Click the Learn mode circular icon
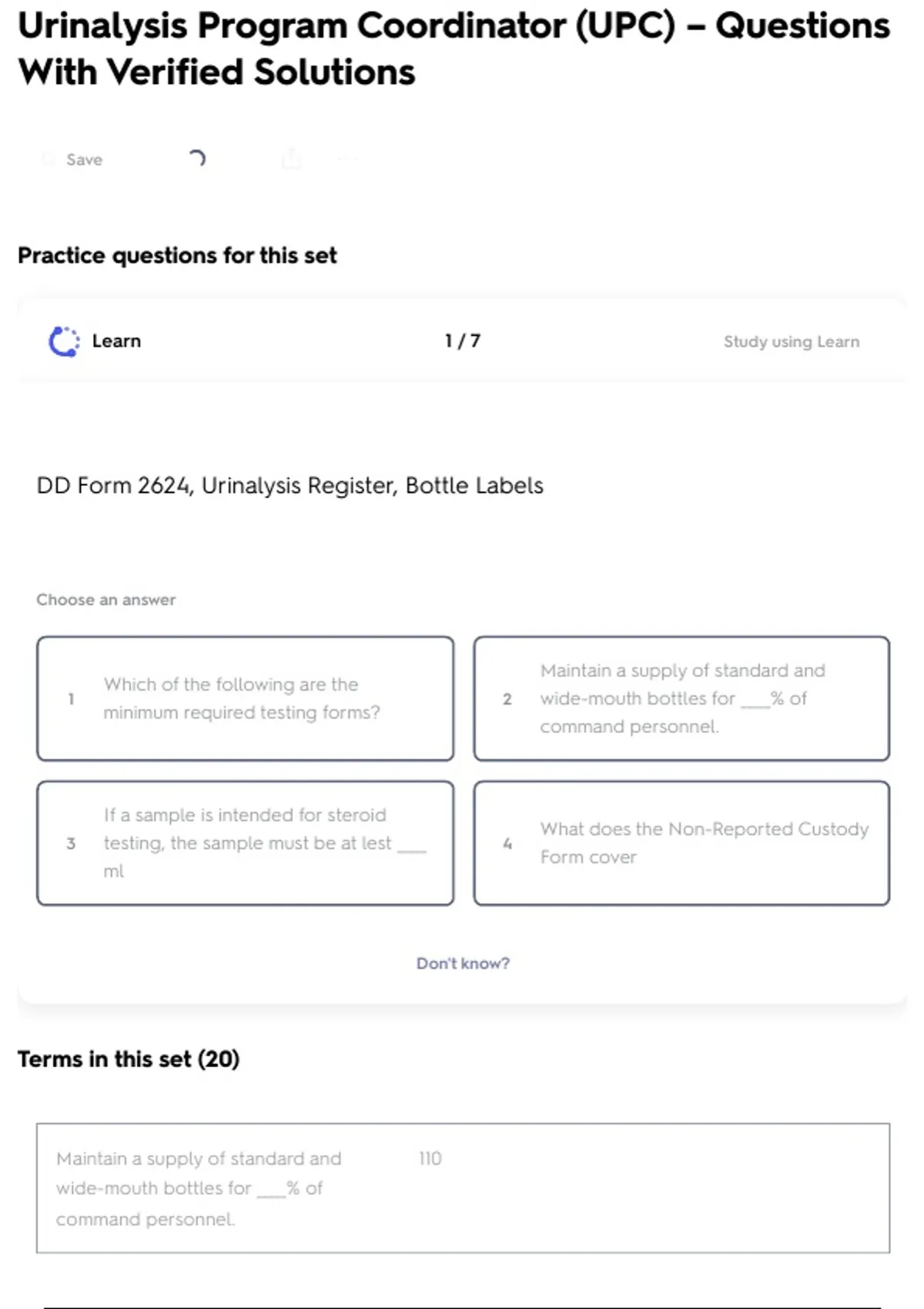Image resolution: width=924 pixels, height=1309 pixels. click(64, 341)
